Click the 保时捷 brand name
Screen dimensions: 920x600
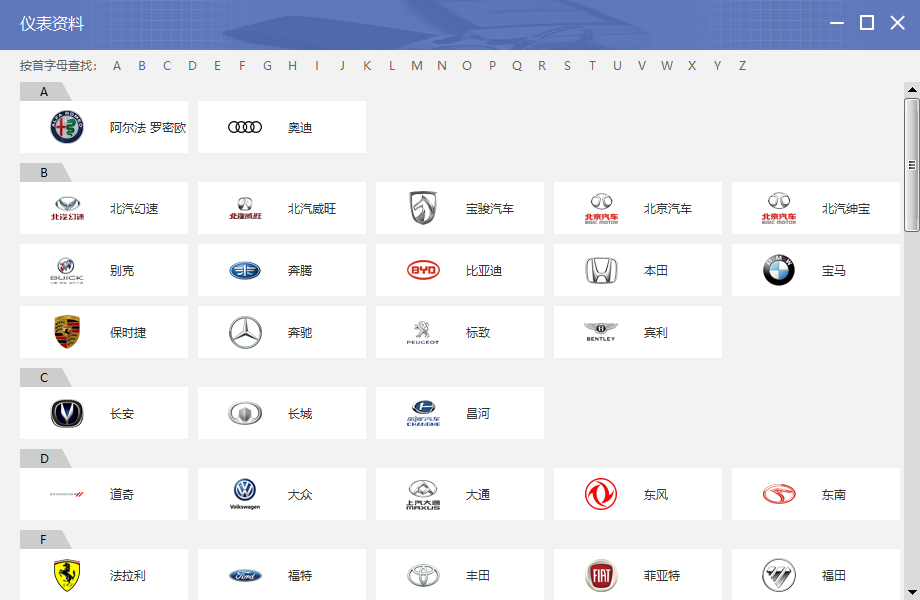[128, 333]
